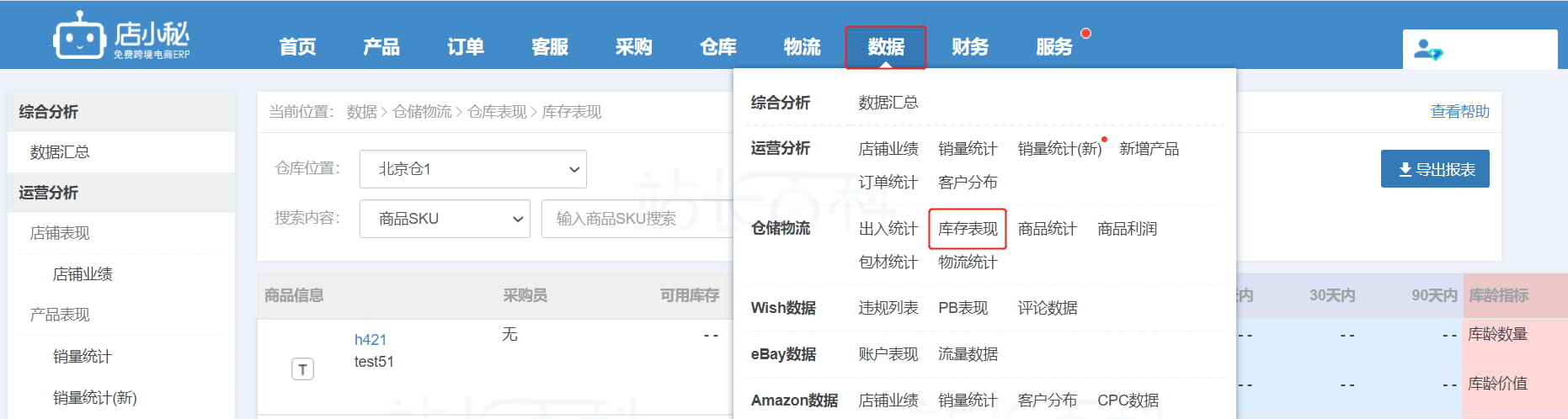Choose 销量统计 under 运营分析 in the menu
The height and width of the screenshot is (419, 1568).
968,149
